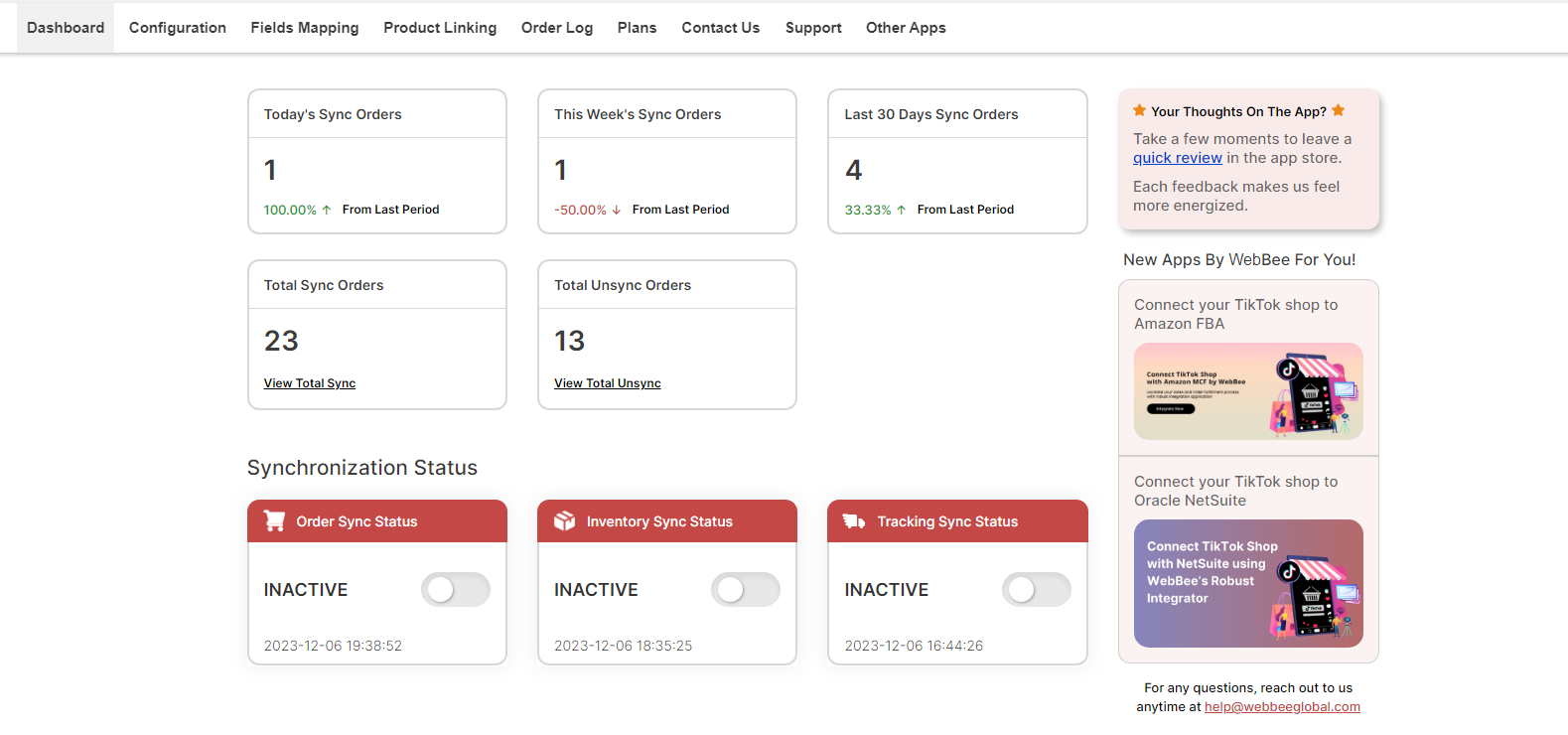This screenshot has width=1568, height=735.
Task: Click the right star icon after Your Thoughts heading
Action: coord(1339,110)
